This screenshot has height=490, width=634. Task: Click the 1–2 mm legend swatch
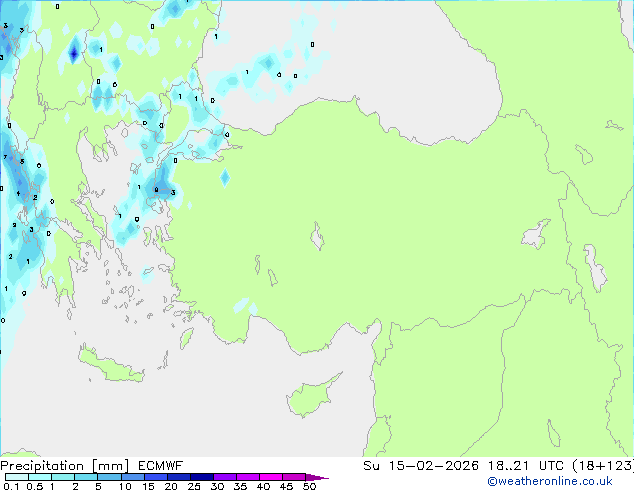(x=63, y=477)
